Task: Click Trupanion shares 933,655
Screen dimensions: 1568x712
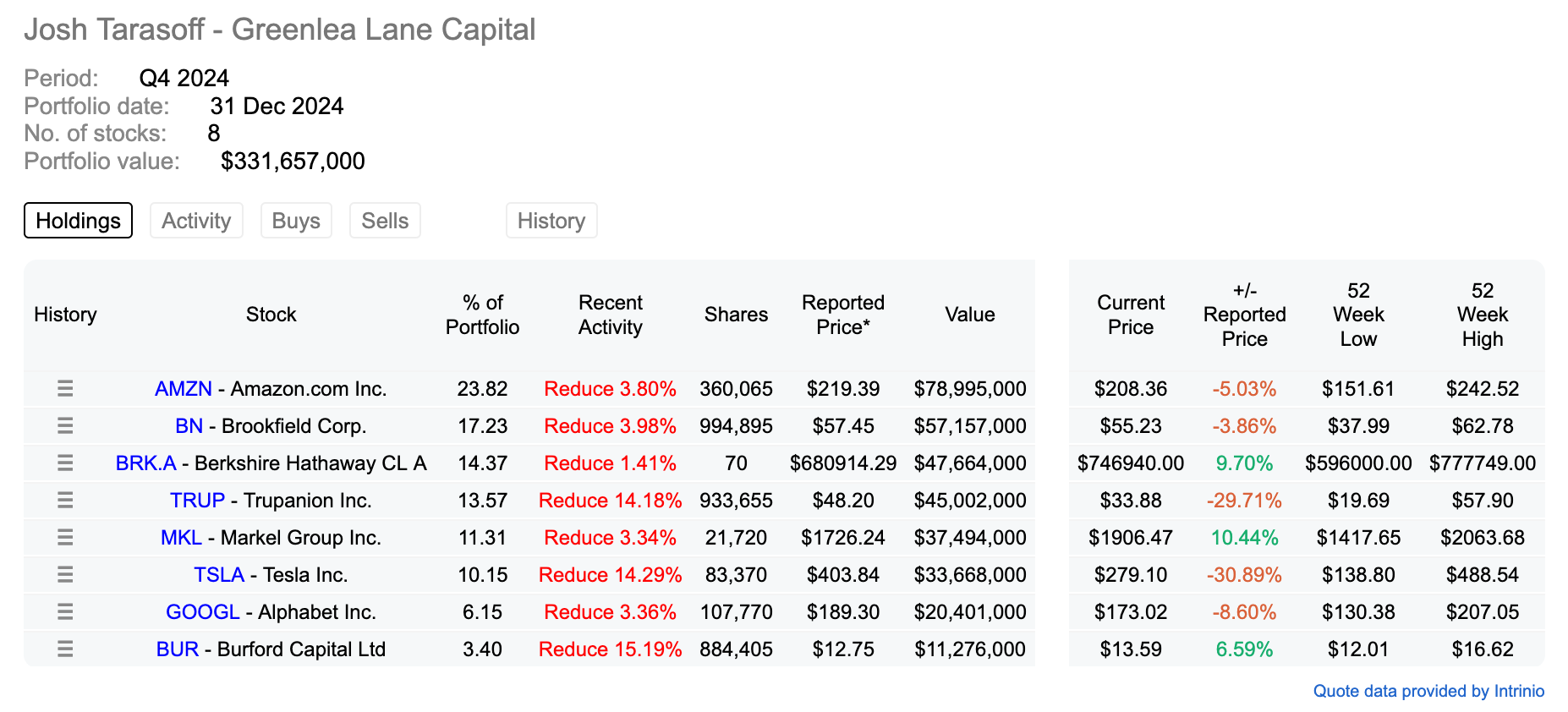Action: [737, 501]
